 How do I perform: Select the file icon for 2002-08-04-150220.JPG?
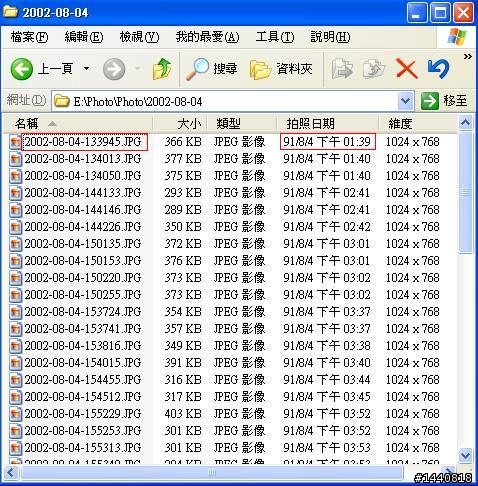(x=15, y=278)
